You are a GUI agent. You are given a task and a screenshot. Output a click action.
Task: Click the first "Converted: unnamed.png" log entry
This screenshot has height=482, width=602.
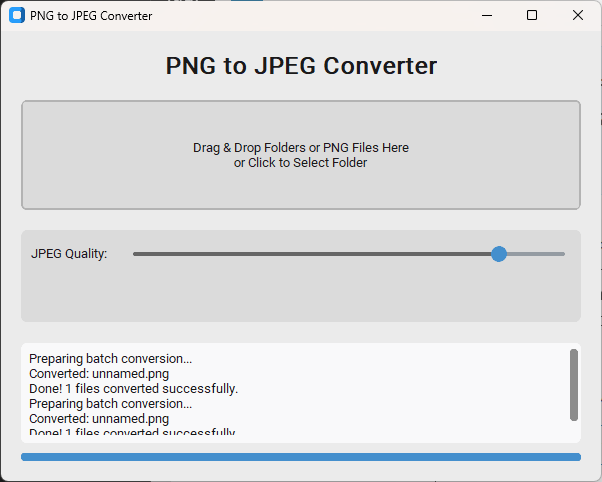[99, 373]
